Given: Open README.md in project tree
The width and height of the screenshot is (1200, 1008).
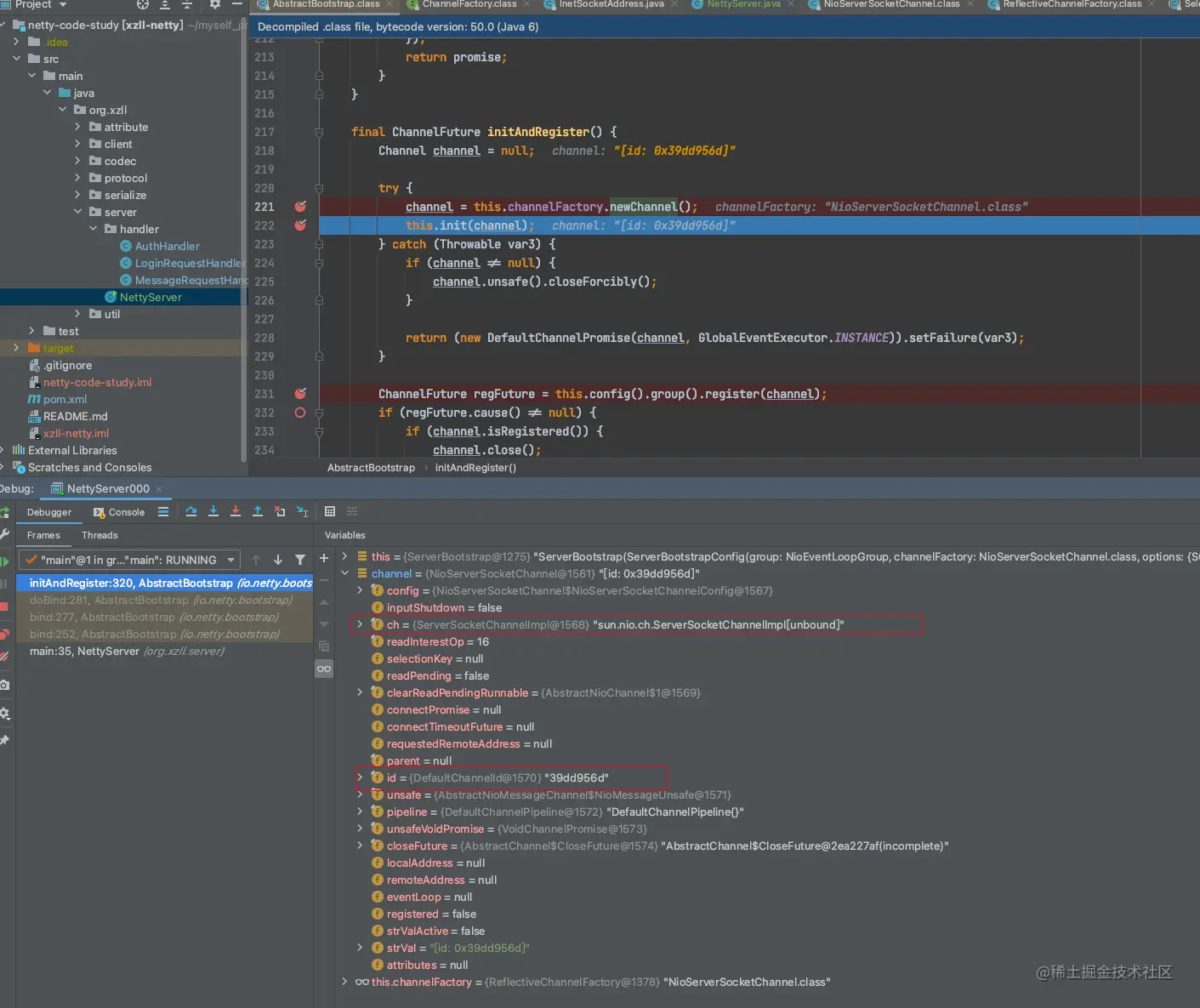Looking at the screenshot, I should point(75,416).
